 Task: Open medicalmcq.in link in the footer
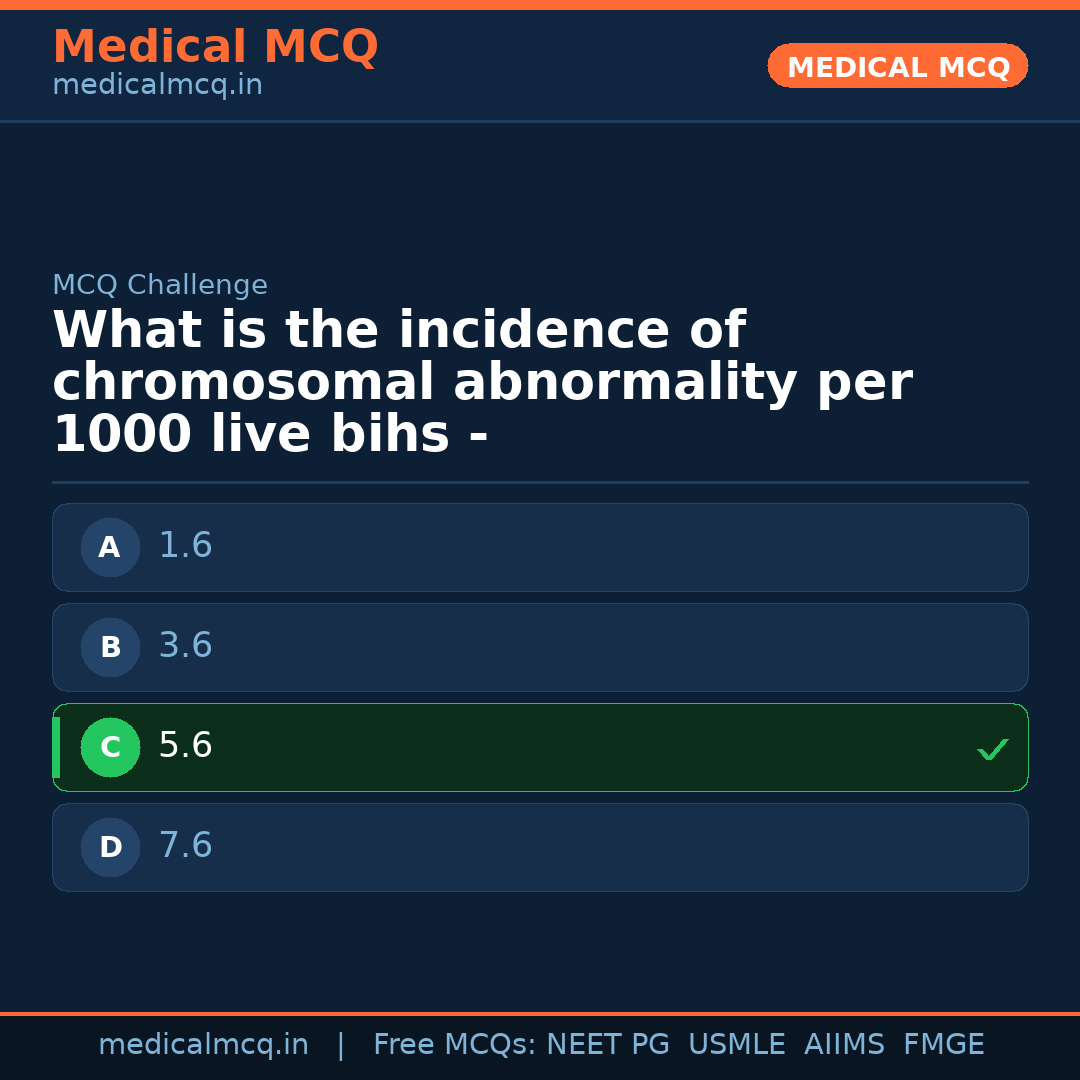click(x=203, y=1045)
